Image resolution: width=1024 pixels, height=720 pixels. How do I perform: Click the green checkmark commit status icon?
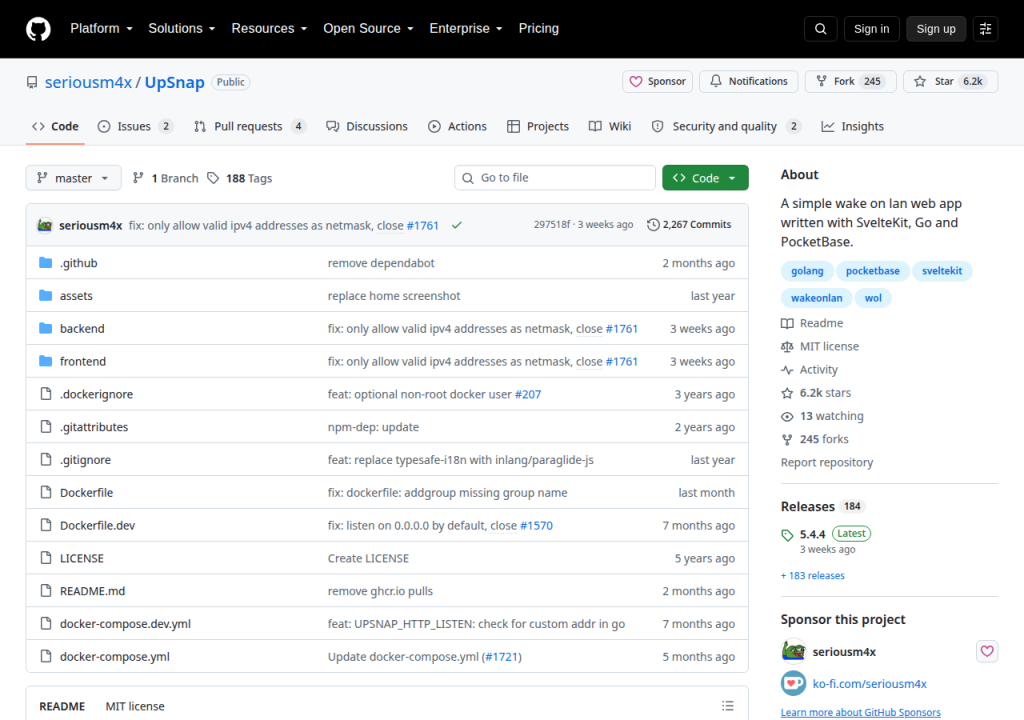(456, 225)
